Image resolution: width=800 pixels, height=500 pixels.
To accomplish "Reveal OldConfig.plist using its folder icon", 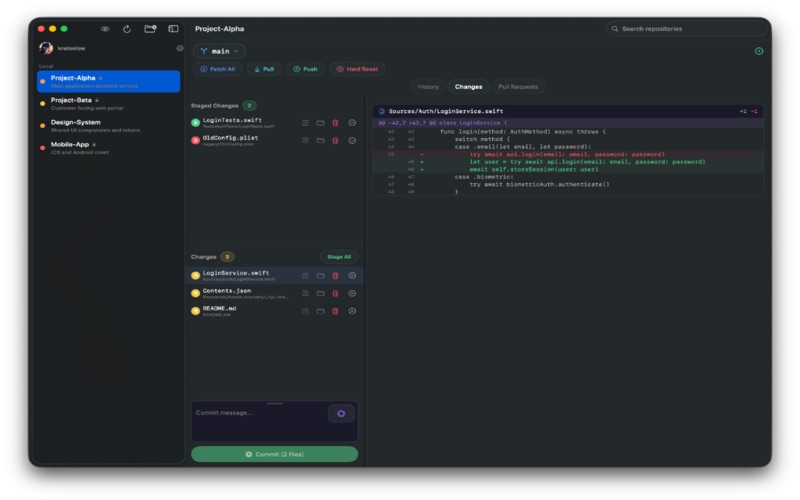I will click(320, 140).
